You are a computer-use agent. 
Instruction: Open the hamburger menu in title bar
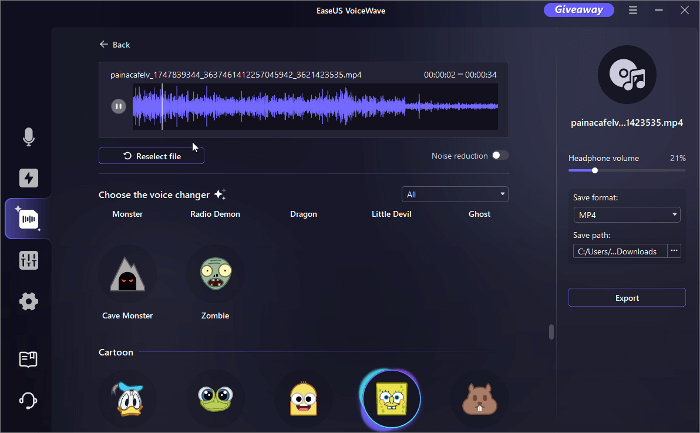click(633, 10)
